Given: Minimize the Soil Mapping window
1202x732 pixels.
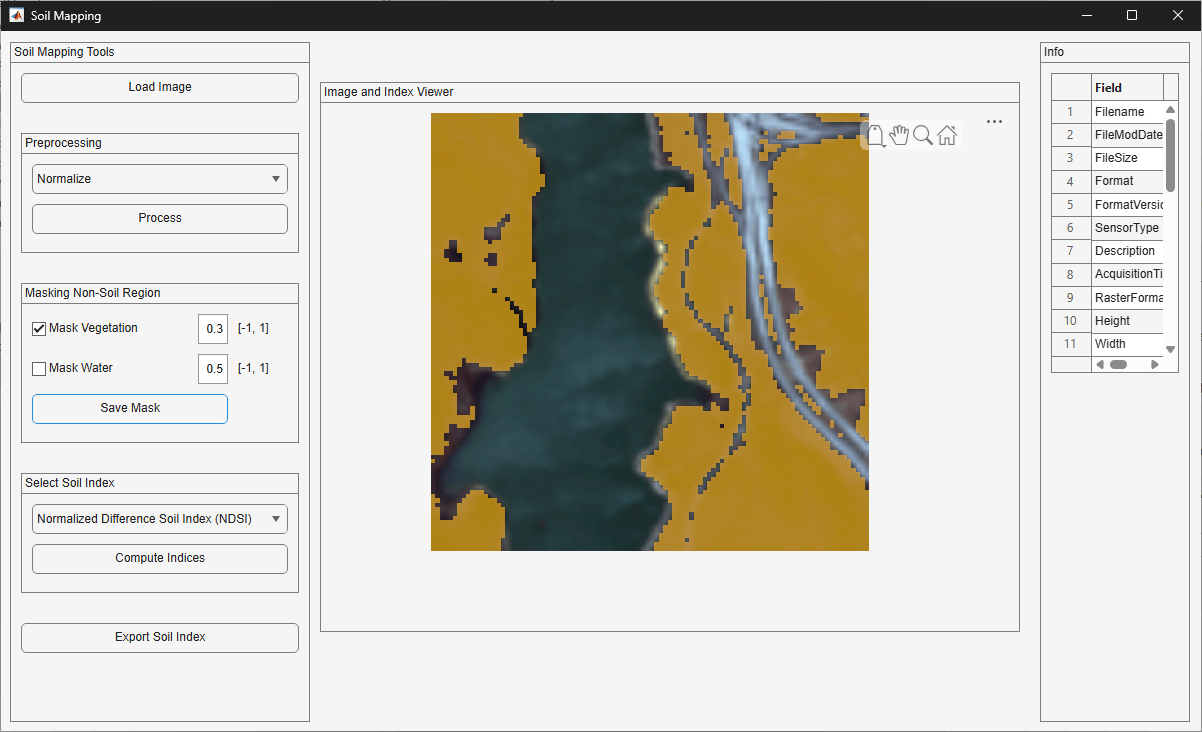Looking at the screenshot, I should coord(1086,15).
